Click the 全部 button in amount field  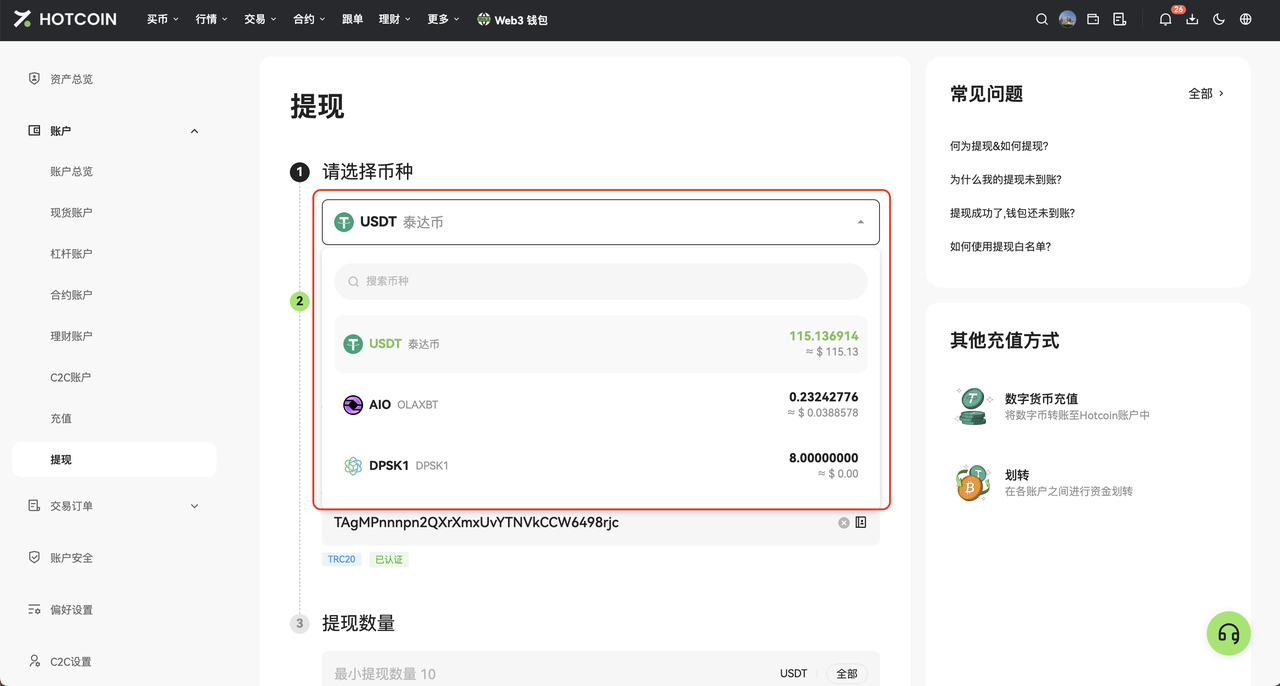pos(846,674)
